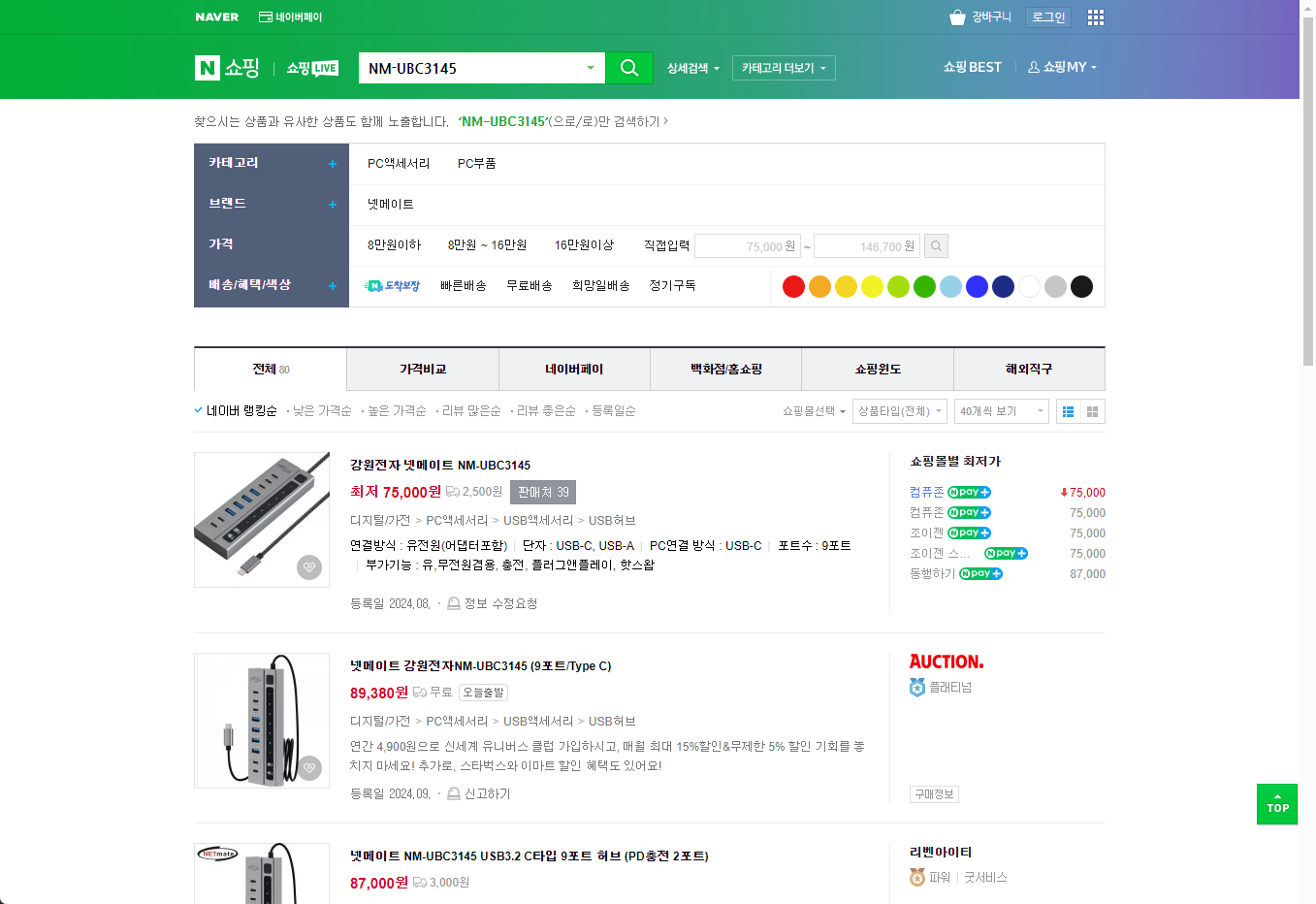
Task: Toggle the 정기구독 filter
Action: pos(672,286)
